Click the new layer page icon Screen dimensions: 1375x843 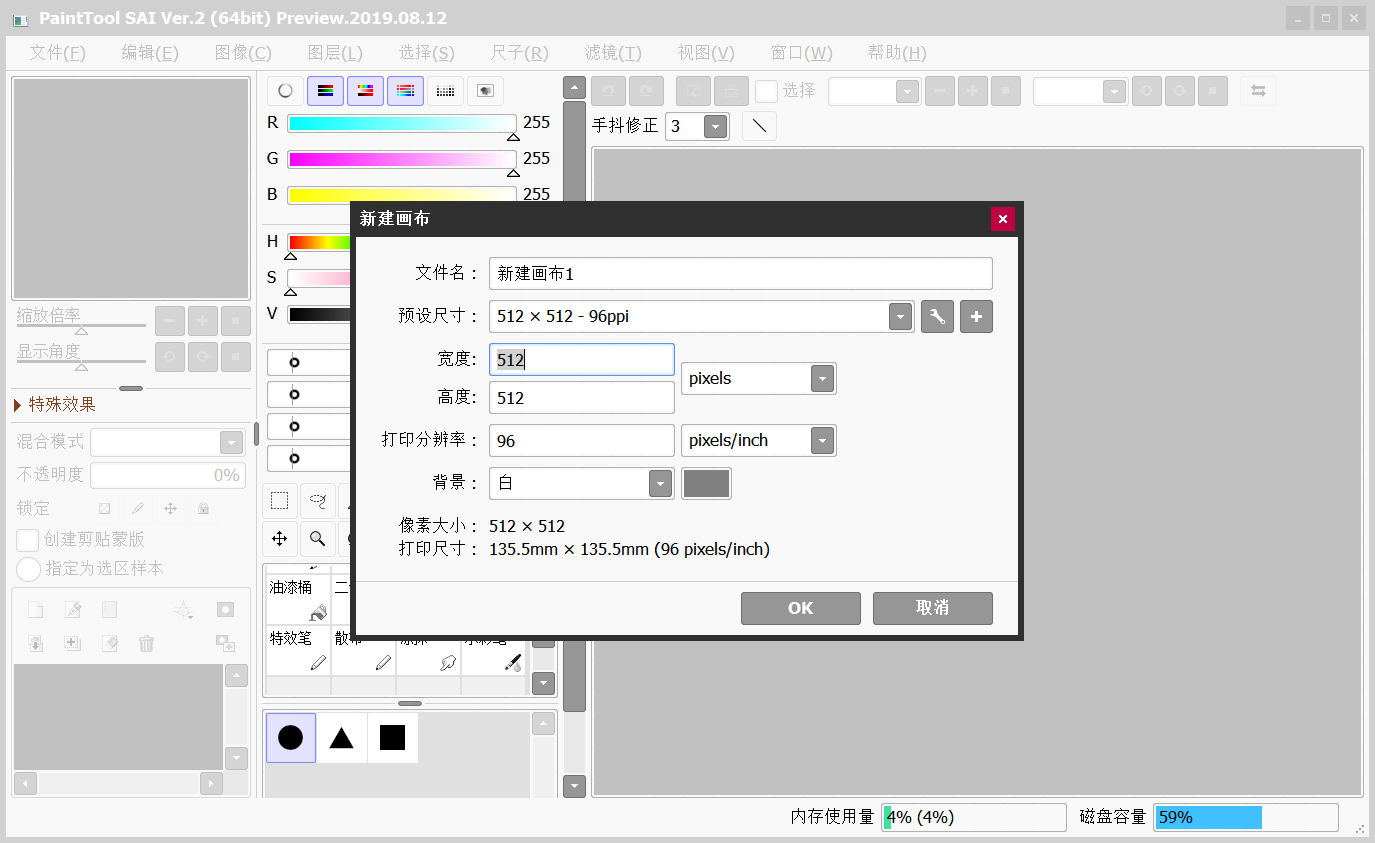[x=35, y=610]
